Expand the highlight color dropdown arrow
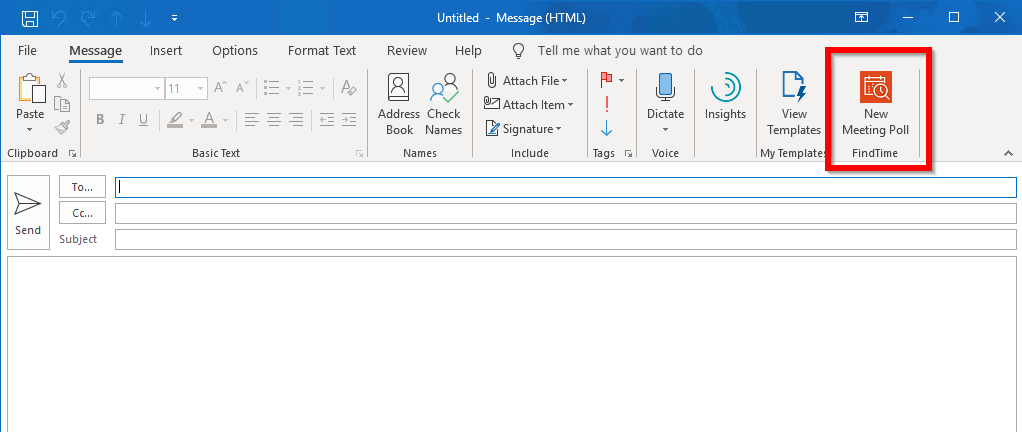 [191, 120]
